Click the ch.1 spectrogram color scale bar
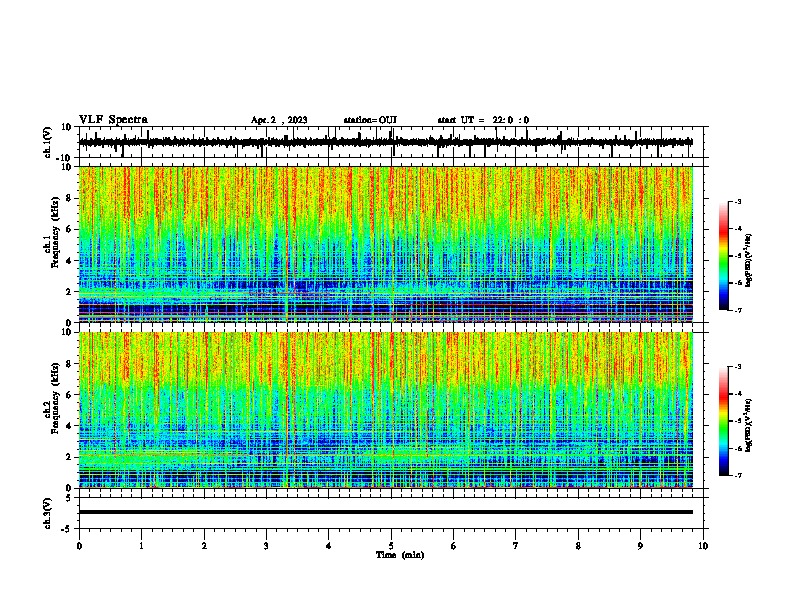The image size is (792, 612). pyautogui.click(x=723, y=256)
